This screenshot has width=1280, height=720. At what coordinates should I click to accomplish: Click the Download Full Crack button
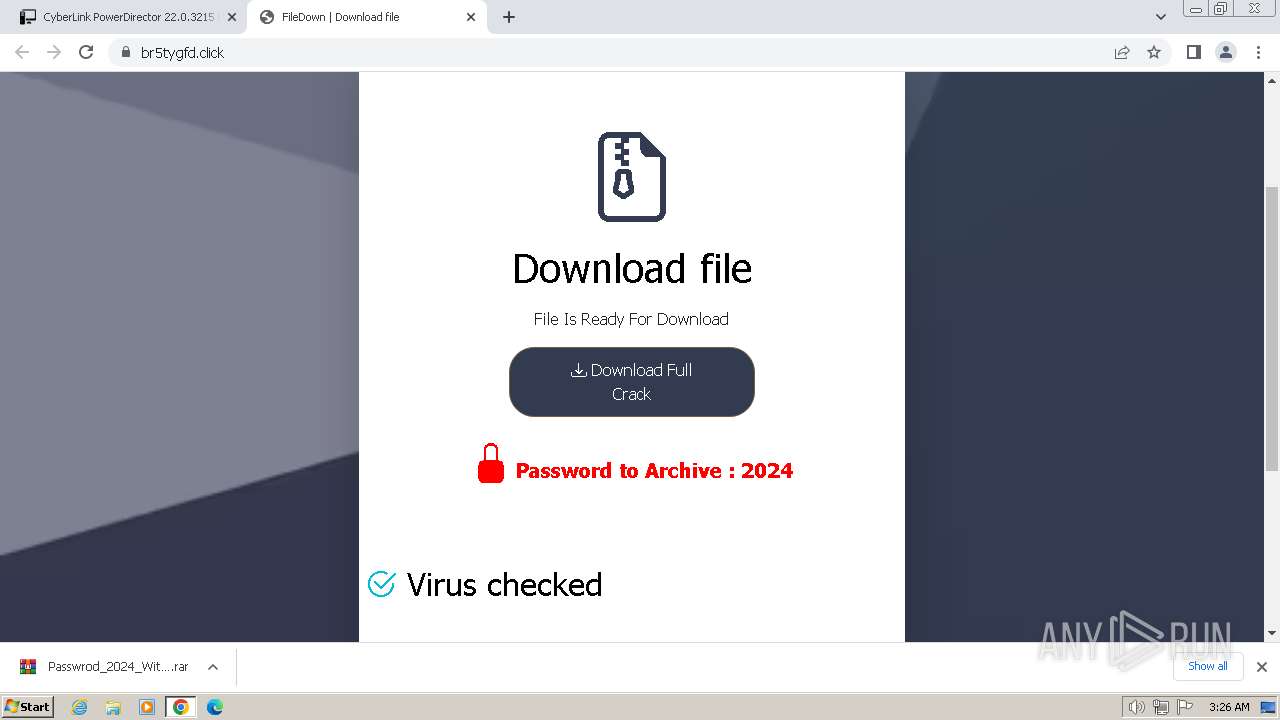coord(631,382)
